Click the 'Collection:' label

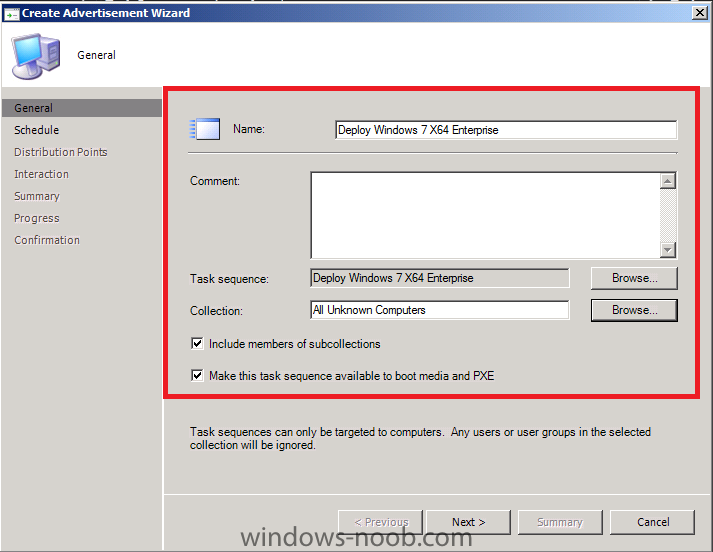[216, 311]
